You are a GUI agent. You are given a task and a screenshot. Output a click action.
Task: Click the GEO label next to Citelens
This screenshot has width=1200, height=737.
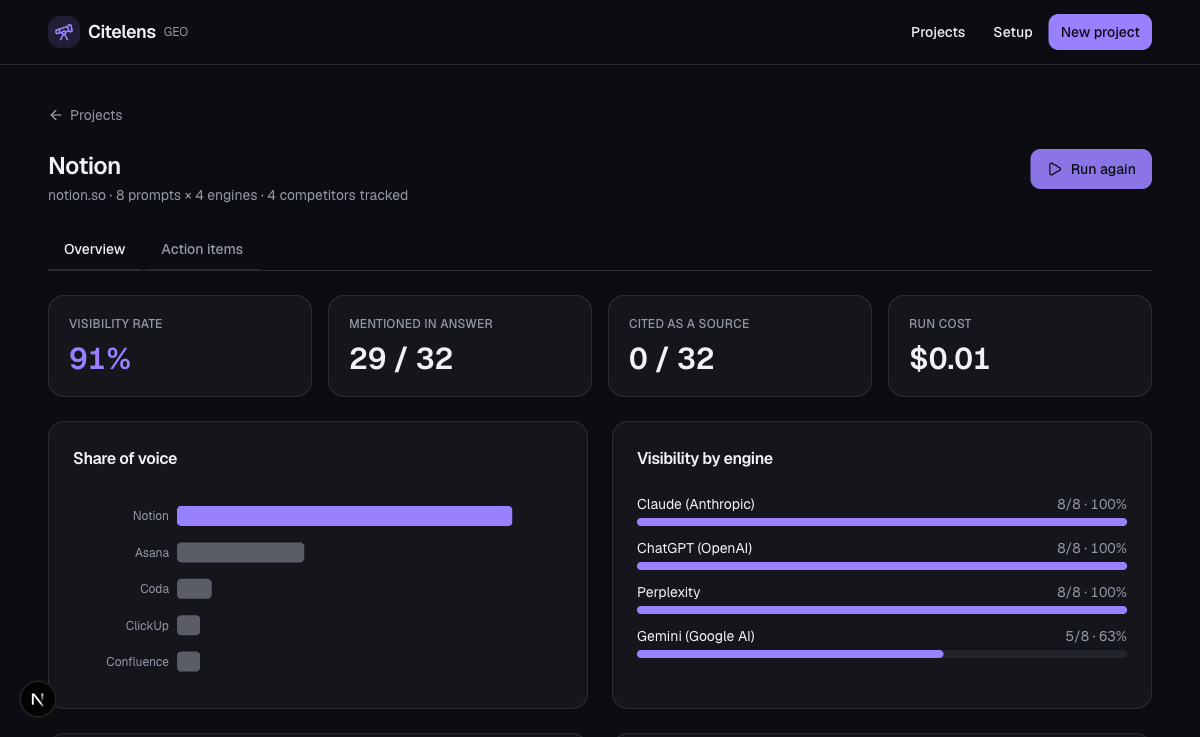click(x=176, y=32)
